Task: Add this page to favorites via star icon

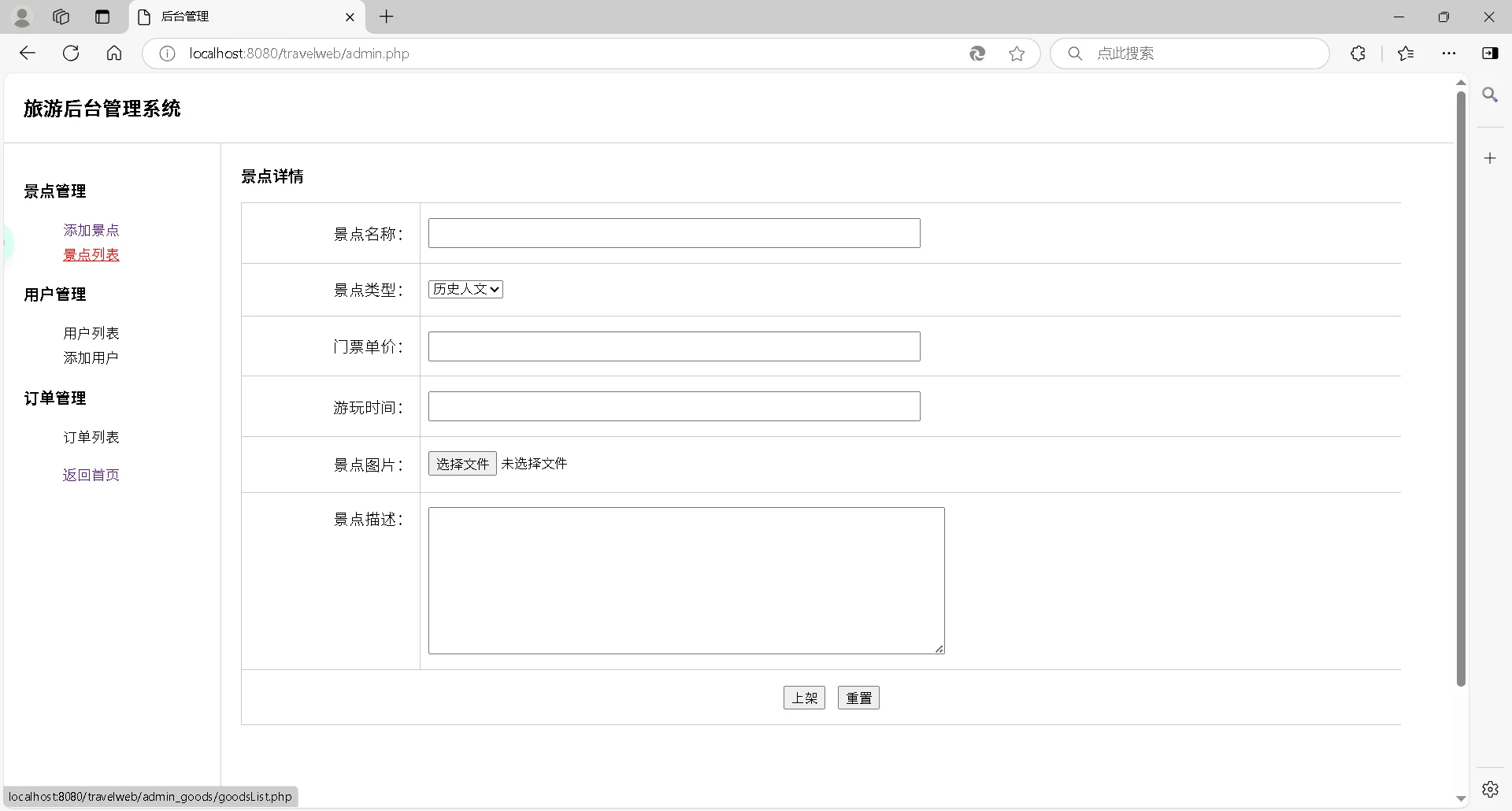Action: 1017,54
